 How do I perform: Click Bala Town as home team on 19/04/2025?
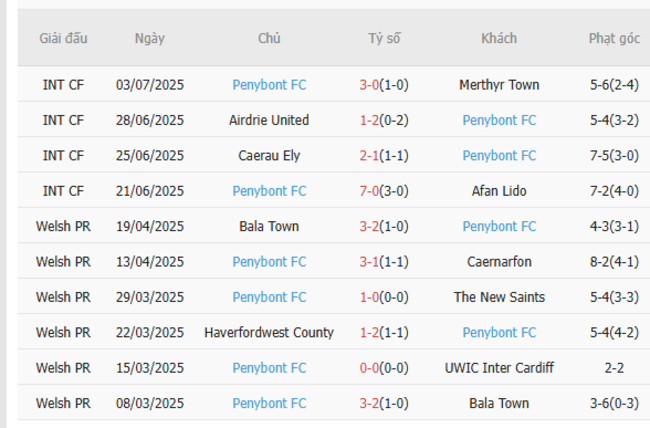pos(269,226)
